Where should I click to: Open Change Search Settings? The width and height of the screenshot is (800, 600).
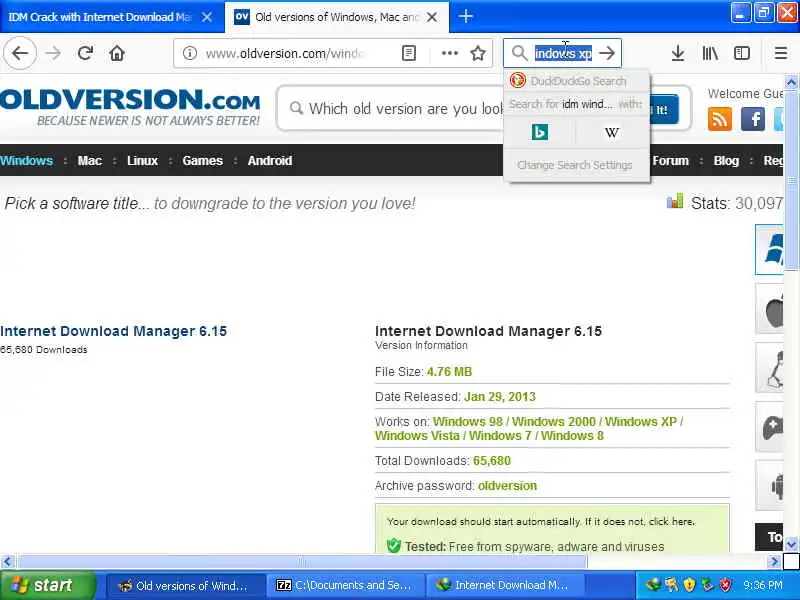[574, 165]
